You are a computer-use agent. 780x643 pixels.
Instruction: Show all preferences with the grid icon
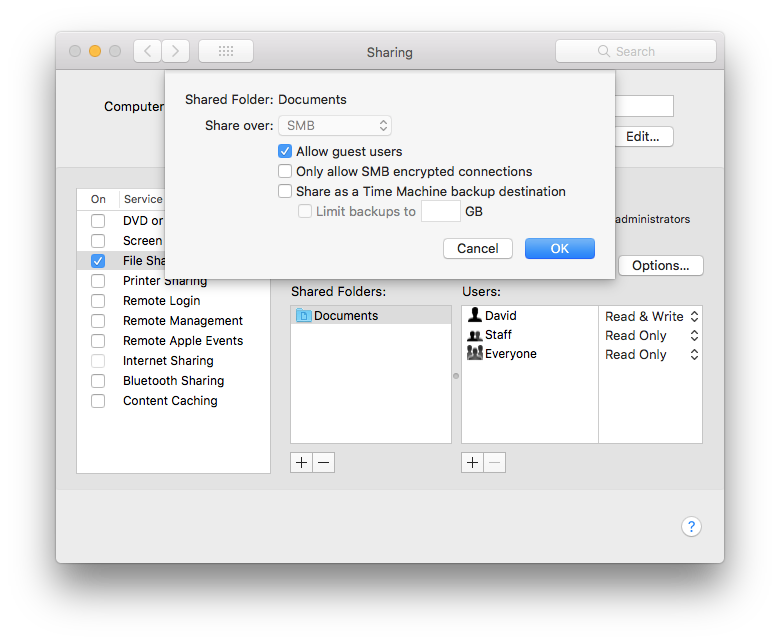tap(226, 51)
